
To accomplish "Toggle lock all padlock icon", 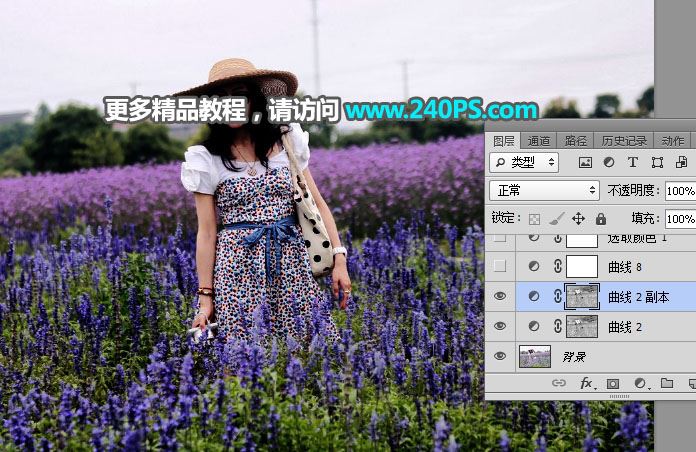I will click(x=601, y=218).
